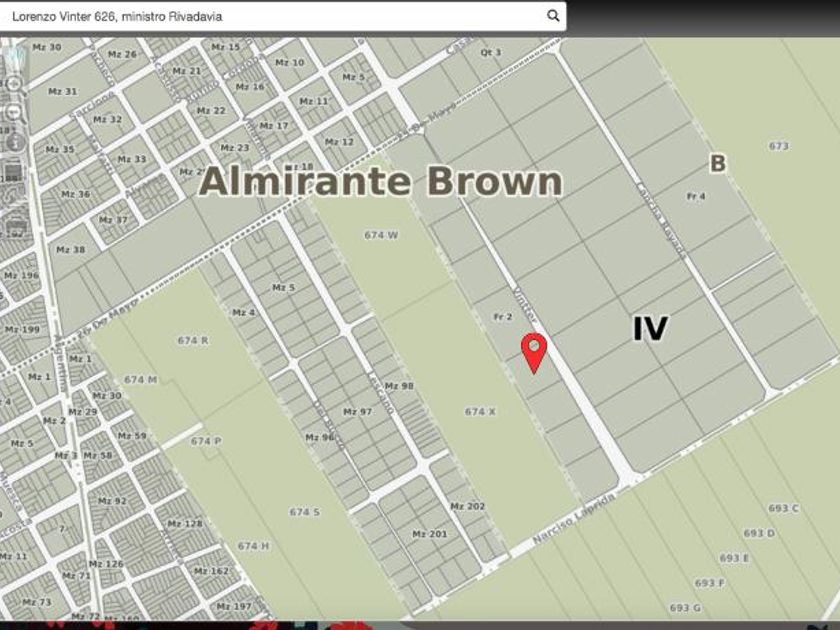Click block Mz 31
Screen dimensions: 840x630
pyautogui.click(x=63, y=91)
